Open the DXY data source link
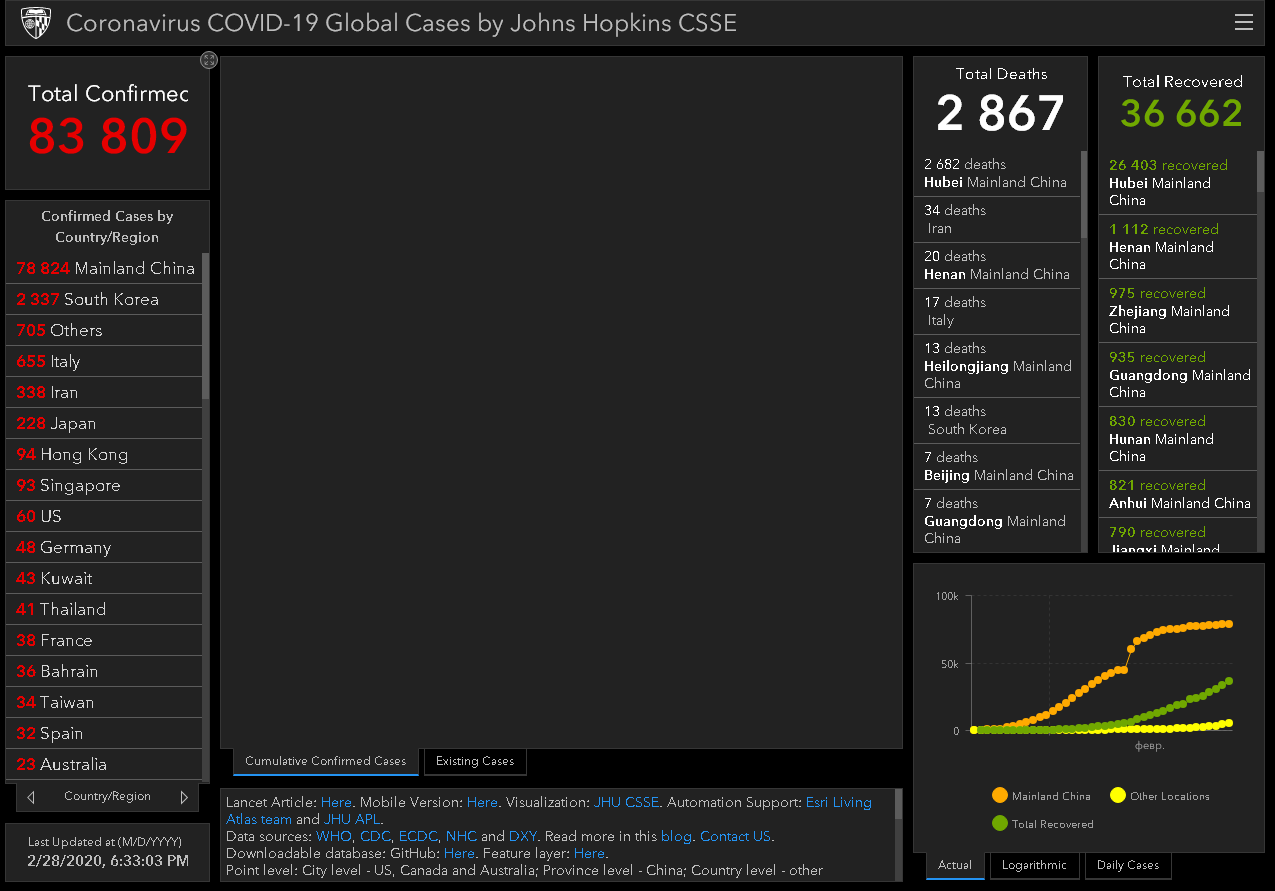This screenshot has height=891, width=1275. 522,836
